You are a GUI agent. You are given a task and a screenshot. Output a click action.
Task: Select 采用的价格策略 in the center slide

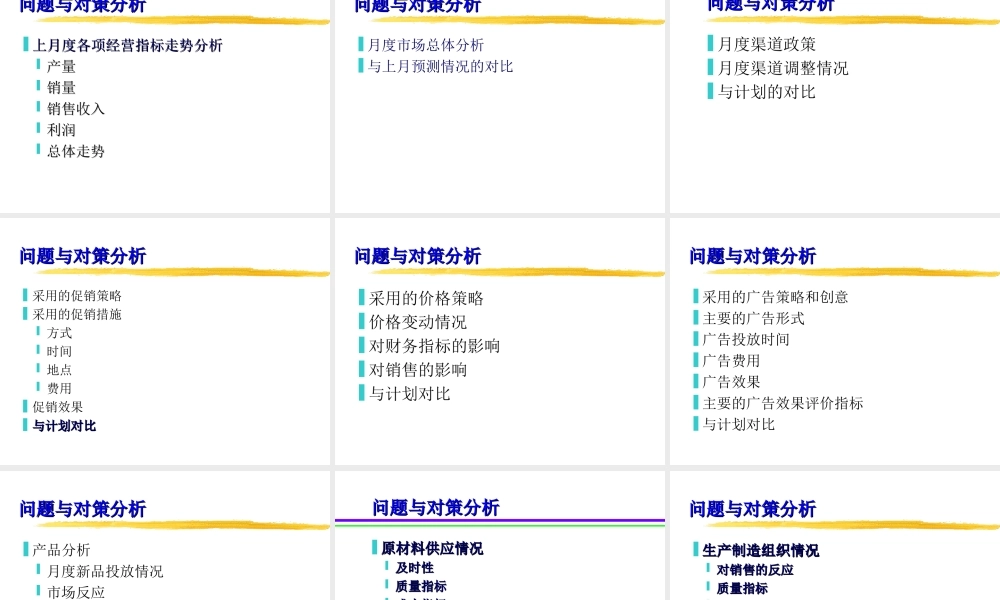click(425, 296)
